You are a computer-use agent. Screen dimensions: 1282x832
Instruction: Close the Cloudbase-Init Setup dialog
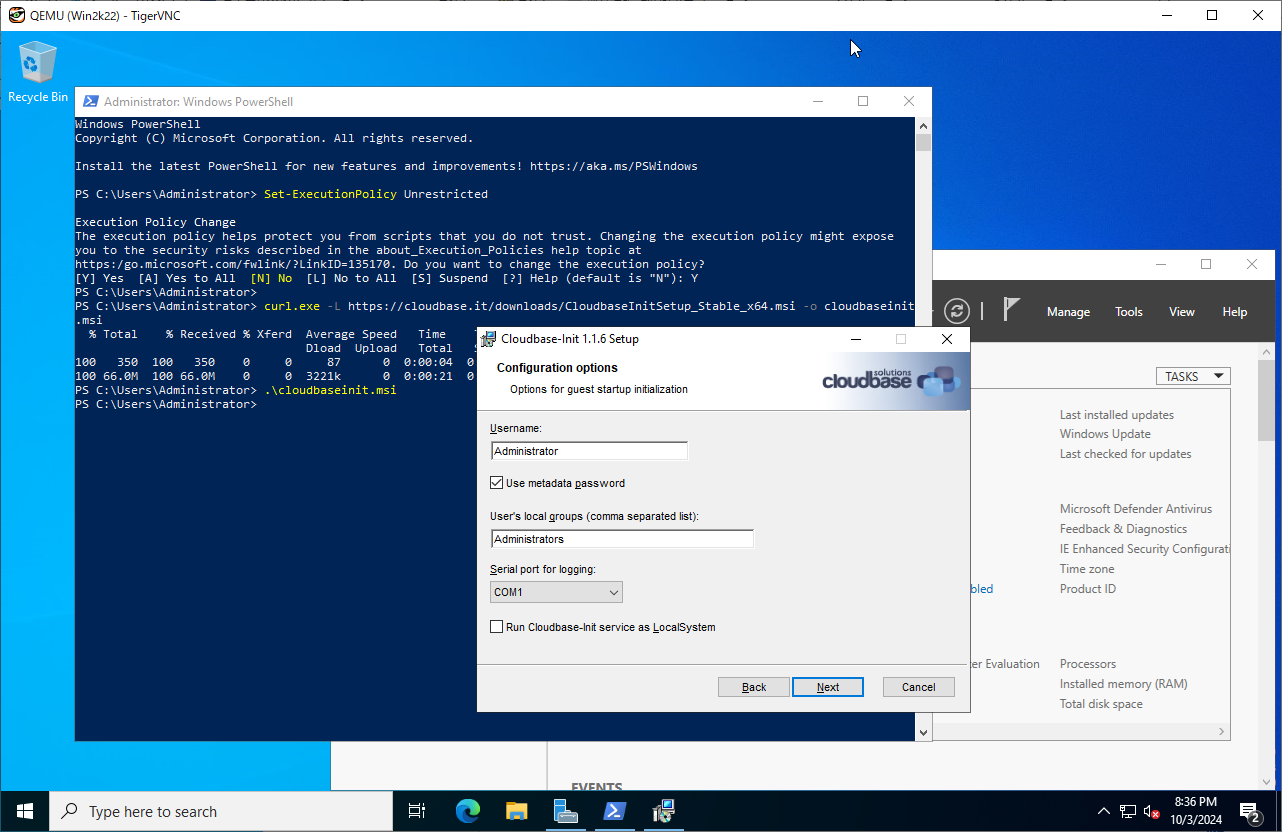(x=946, y=339)
